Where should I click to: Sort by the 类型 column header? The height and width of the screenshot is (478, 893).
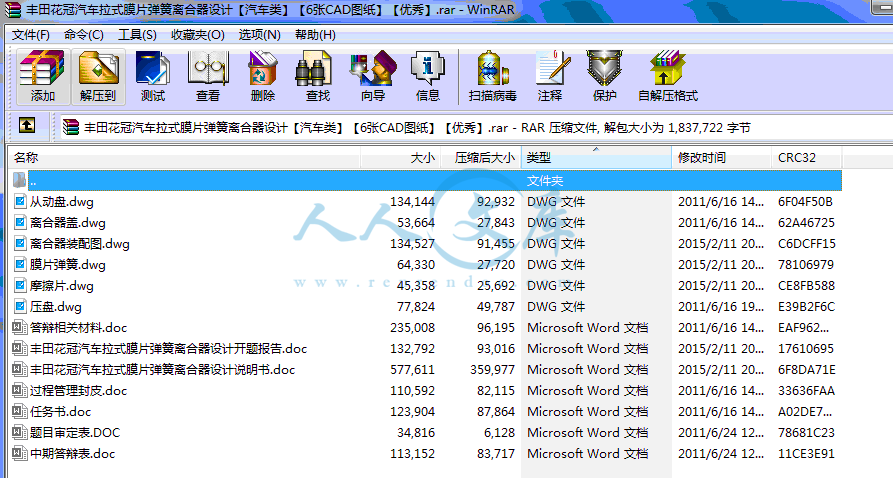pyautogui.click(x=596, y=158)
